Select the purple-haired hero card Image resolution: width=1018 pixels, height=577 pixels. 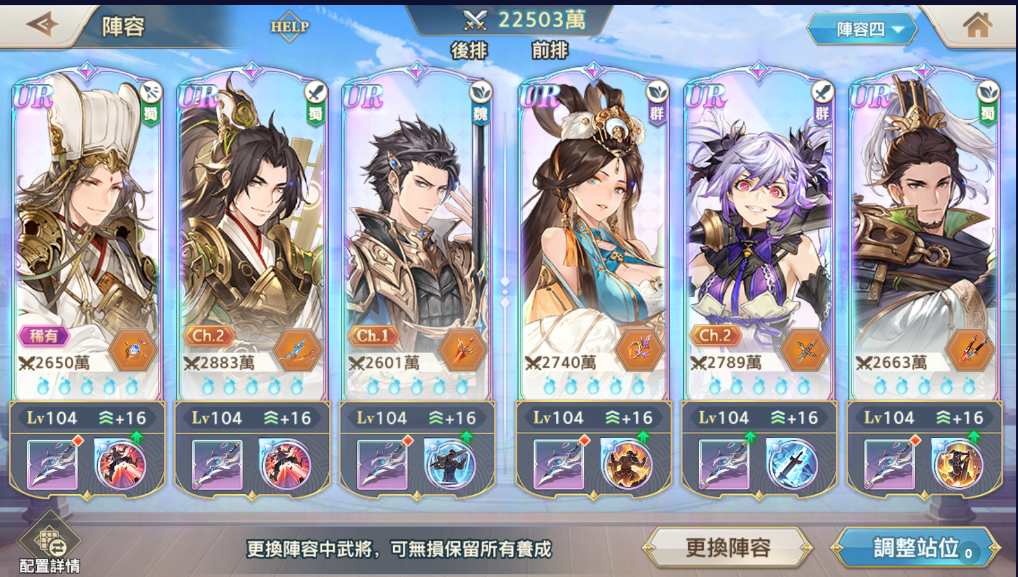[x=758, y=234]
